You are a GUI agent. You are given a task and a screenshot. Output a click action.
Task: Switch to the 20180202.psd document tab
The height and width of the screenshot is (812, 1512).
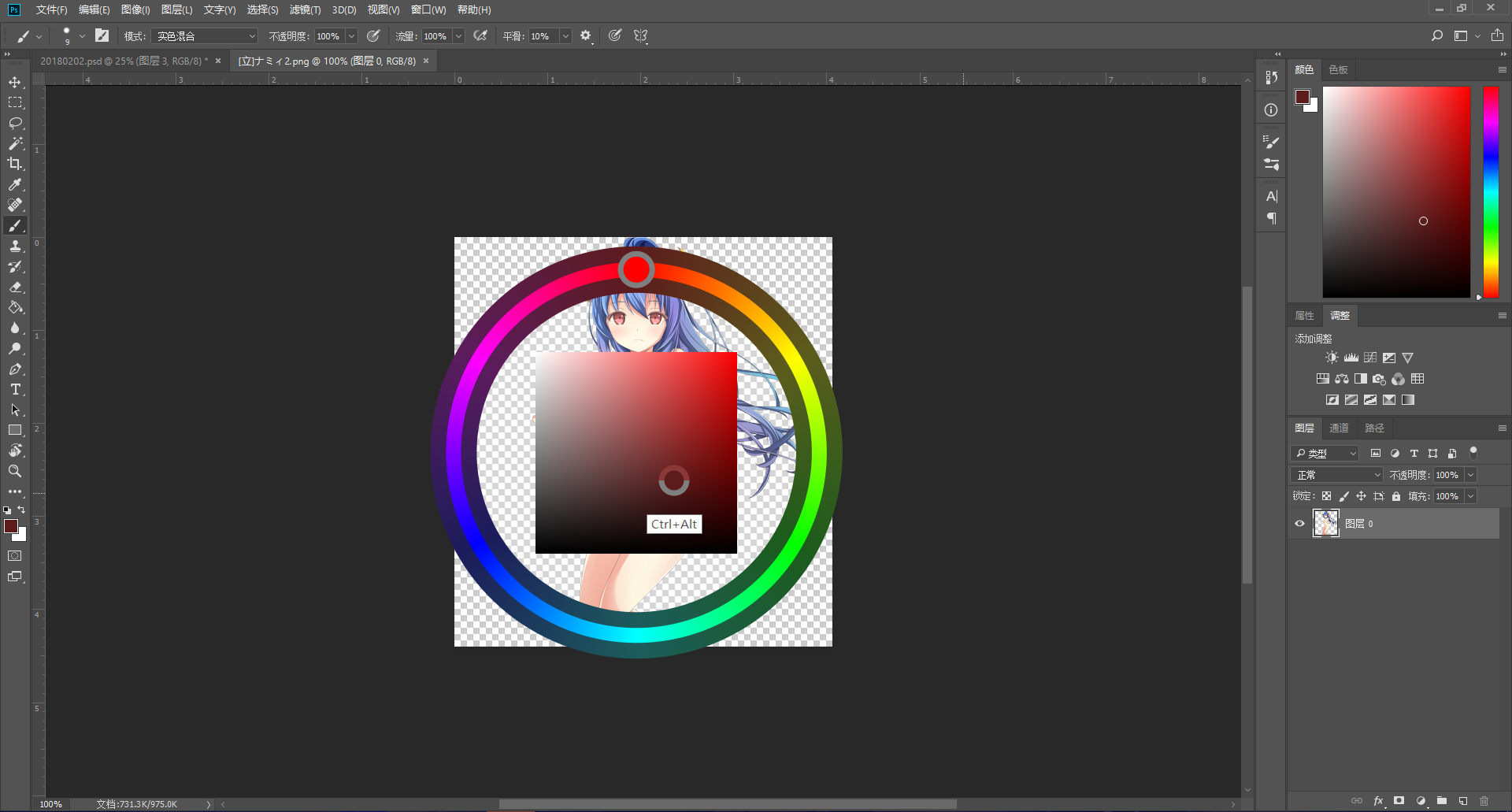pyautogui.click(x=124, y=61)
